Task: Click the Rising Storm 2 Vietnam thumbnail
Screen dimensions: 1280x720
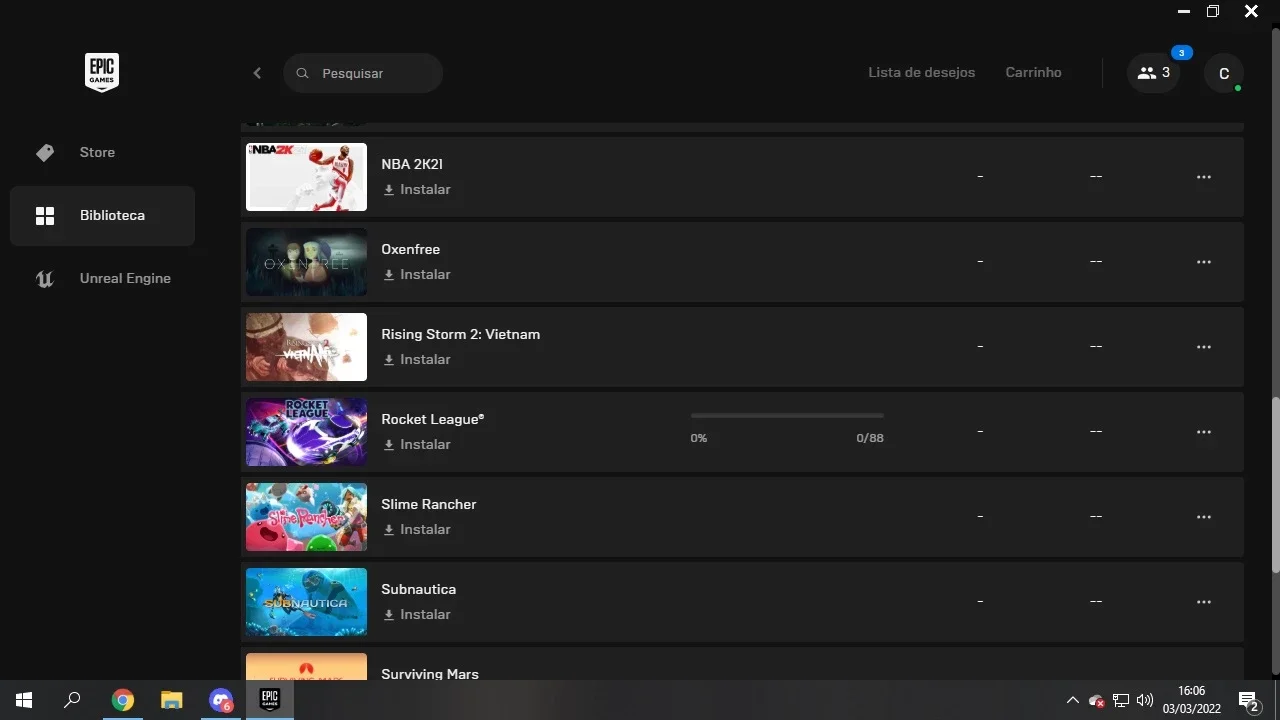Action: (x=306, y=347)
